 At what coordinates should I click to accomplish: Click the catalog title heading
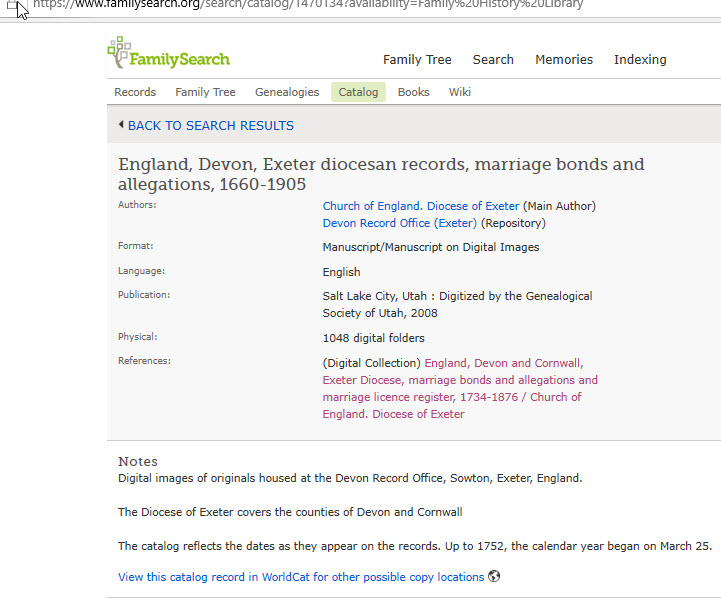click(x=381, y=174)
